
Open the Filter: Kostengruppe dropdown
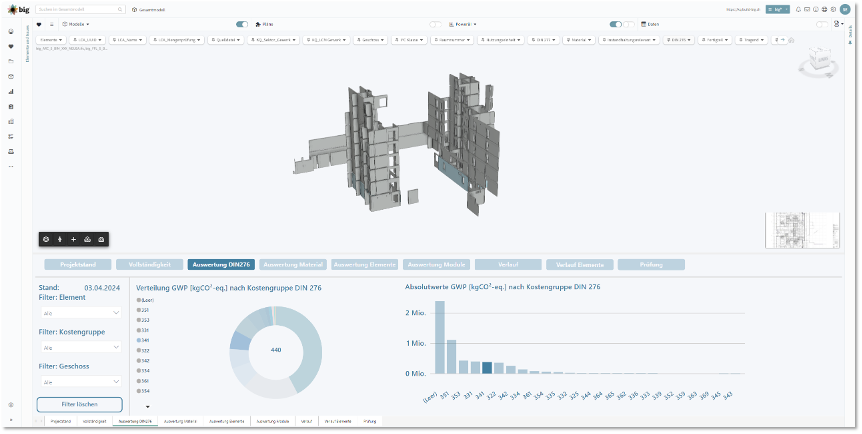pos(79,347)
